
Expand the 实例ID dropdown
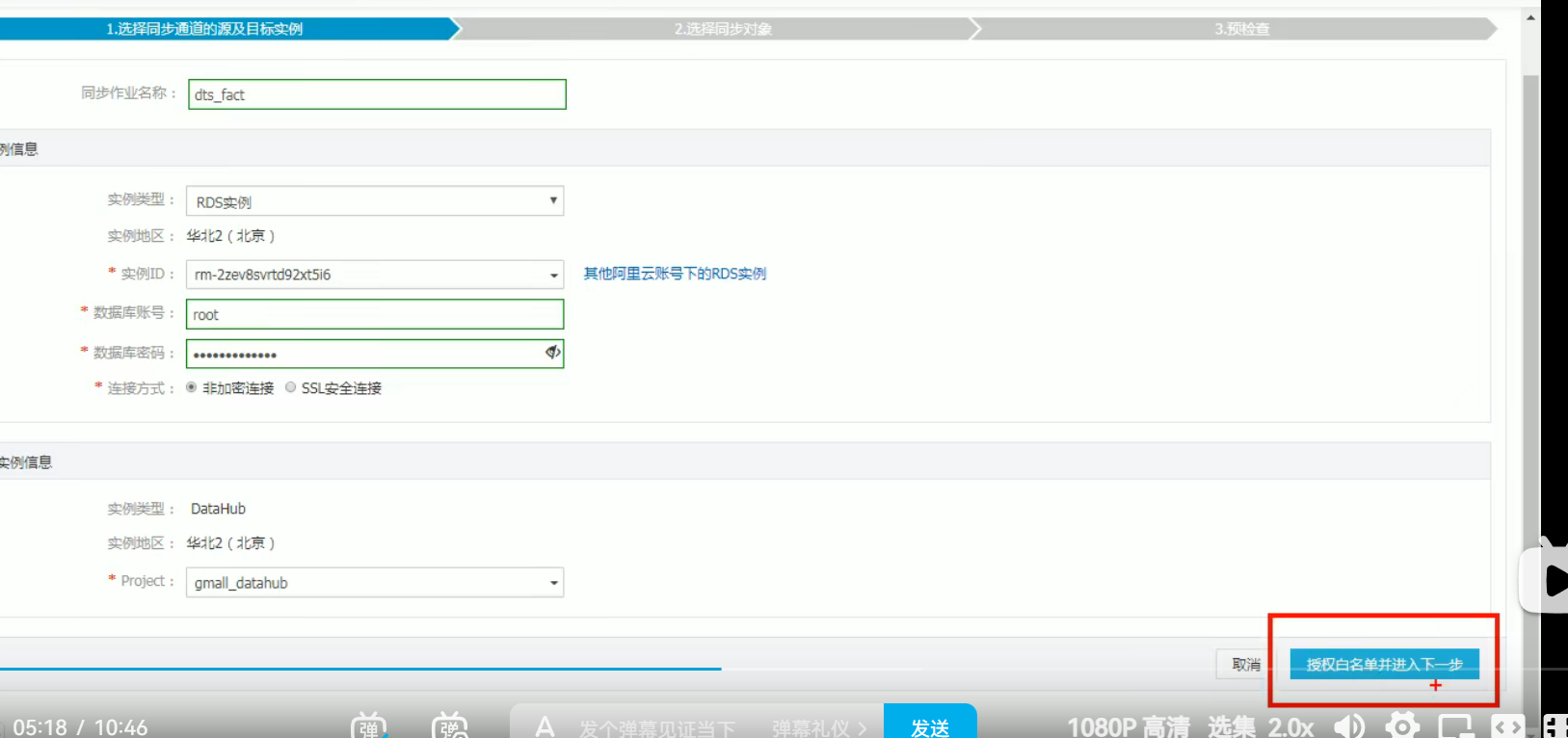[374, 275]
